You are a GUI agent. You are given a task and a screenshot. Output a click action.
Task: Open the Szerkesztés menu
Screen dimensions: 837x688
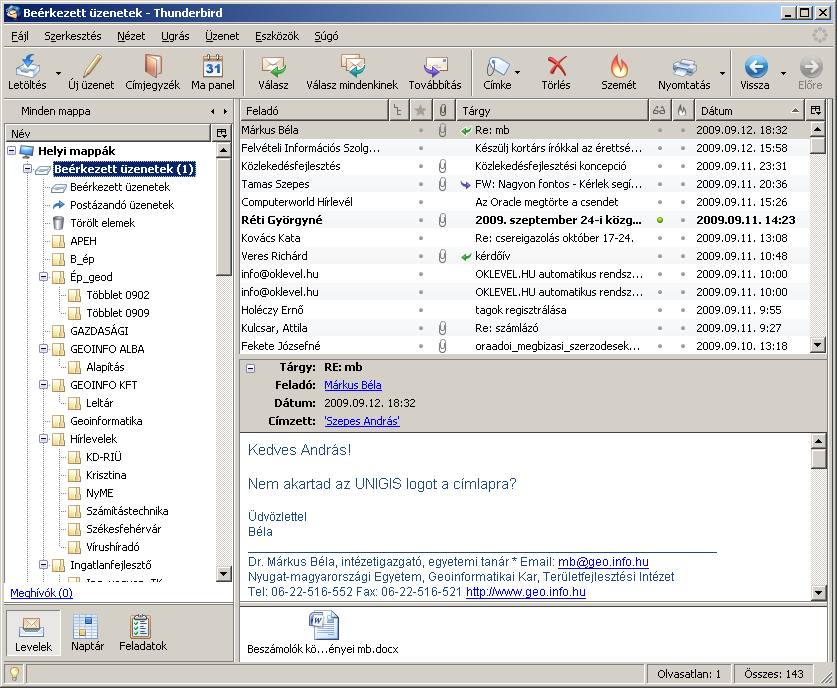[73, 36]
